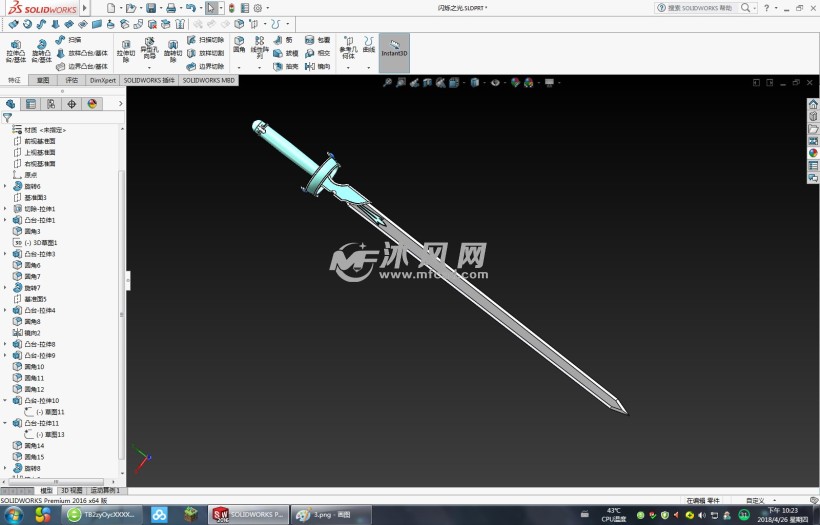This screenshot has width=820, height=525.
Task: Select the Wrap (包覆) tool
Action: 317,40
